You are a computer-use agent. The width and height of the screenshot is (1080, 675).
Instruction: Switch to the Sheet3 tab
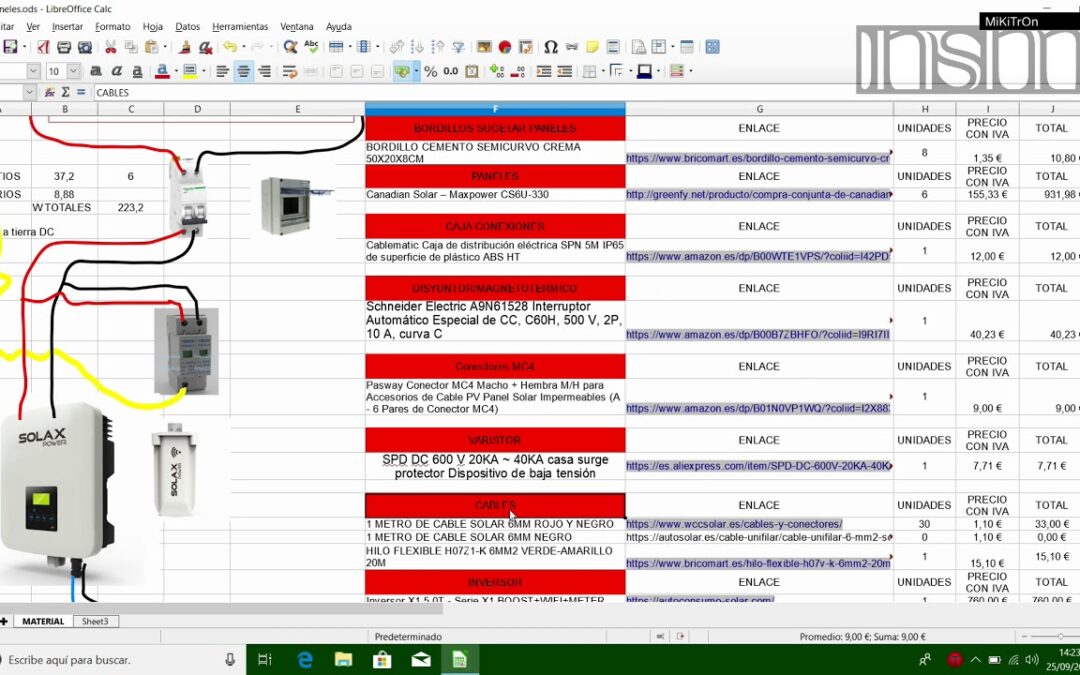[95, 621]
